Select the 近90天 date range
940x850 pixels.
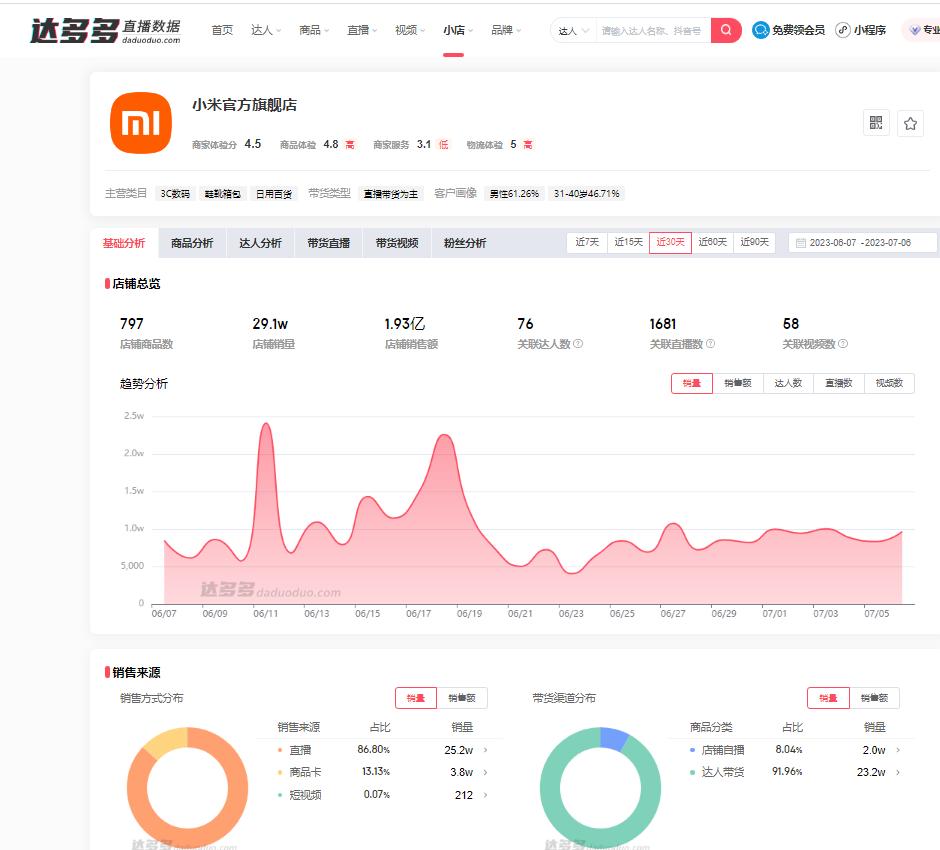point(753,242)
